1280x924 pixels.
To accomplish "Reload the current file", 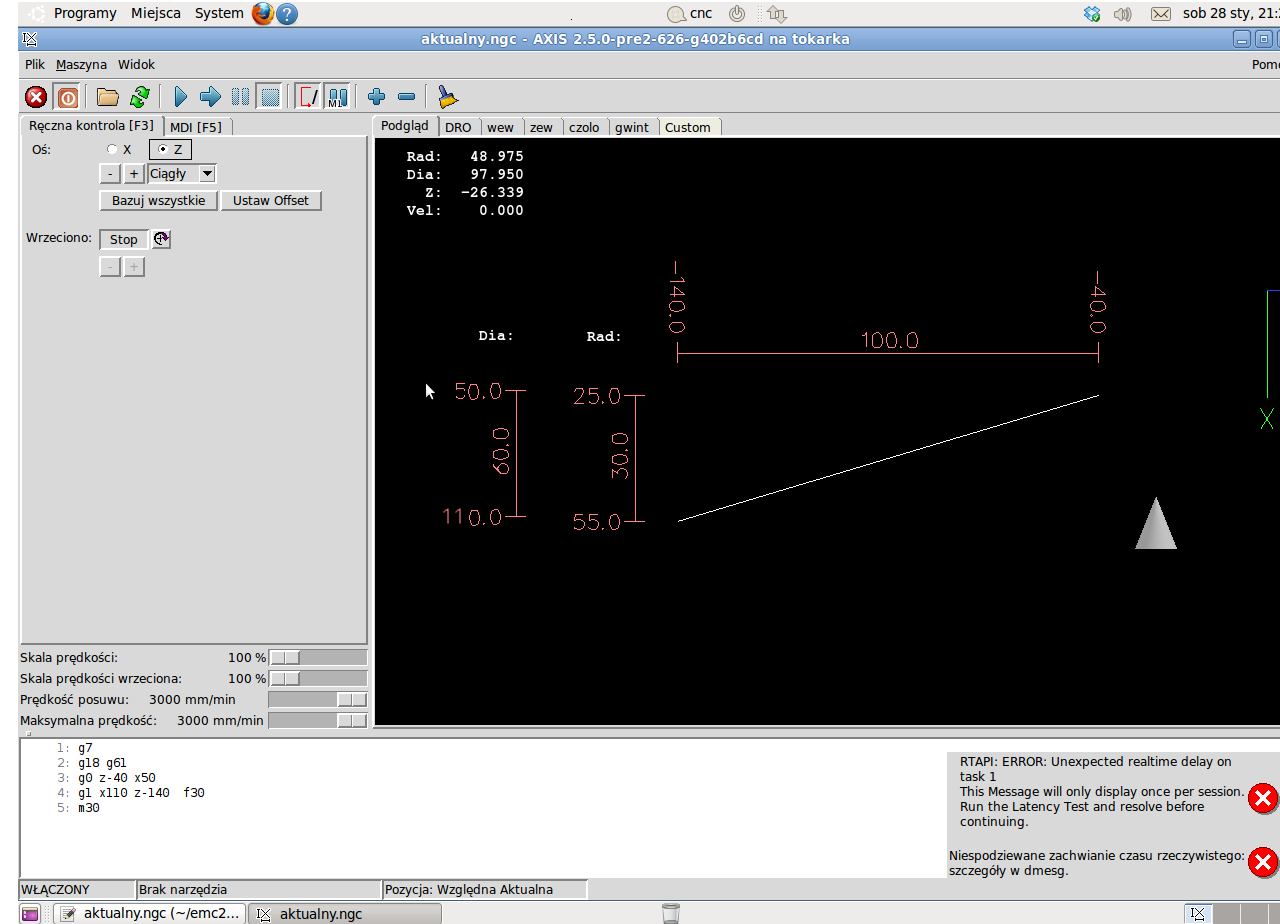I will tap(139, 97).
